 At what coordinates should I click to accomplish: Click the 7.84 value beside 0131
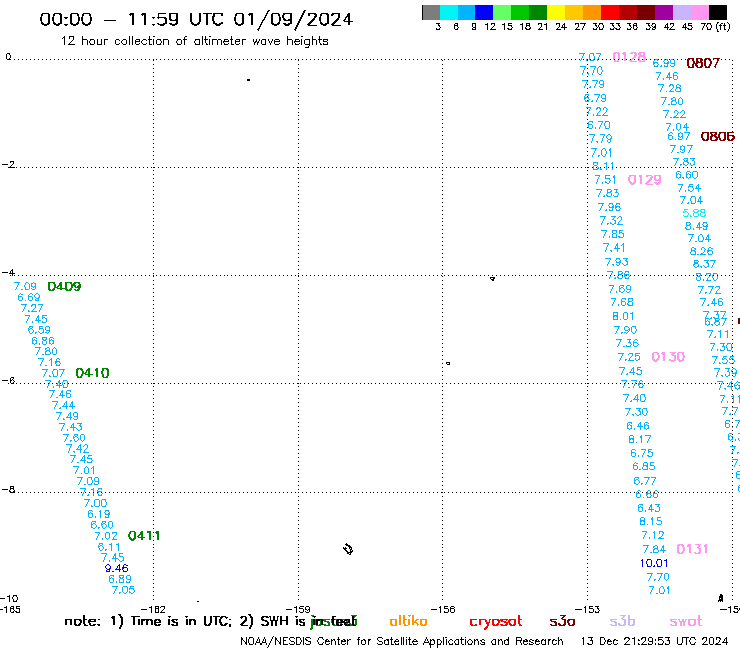654,549
